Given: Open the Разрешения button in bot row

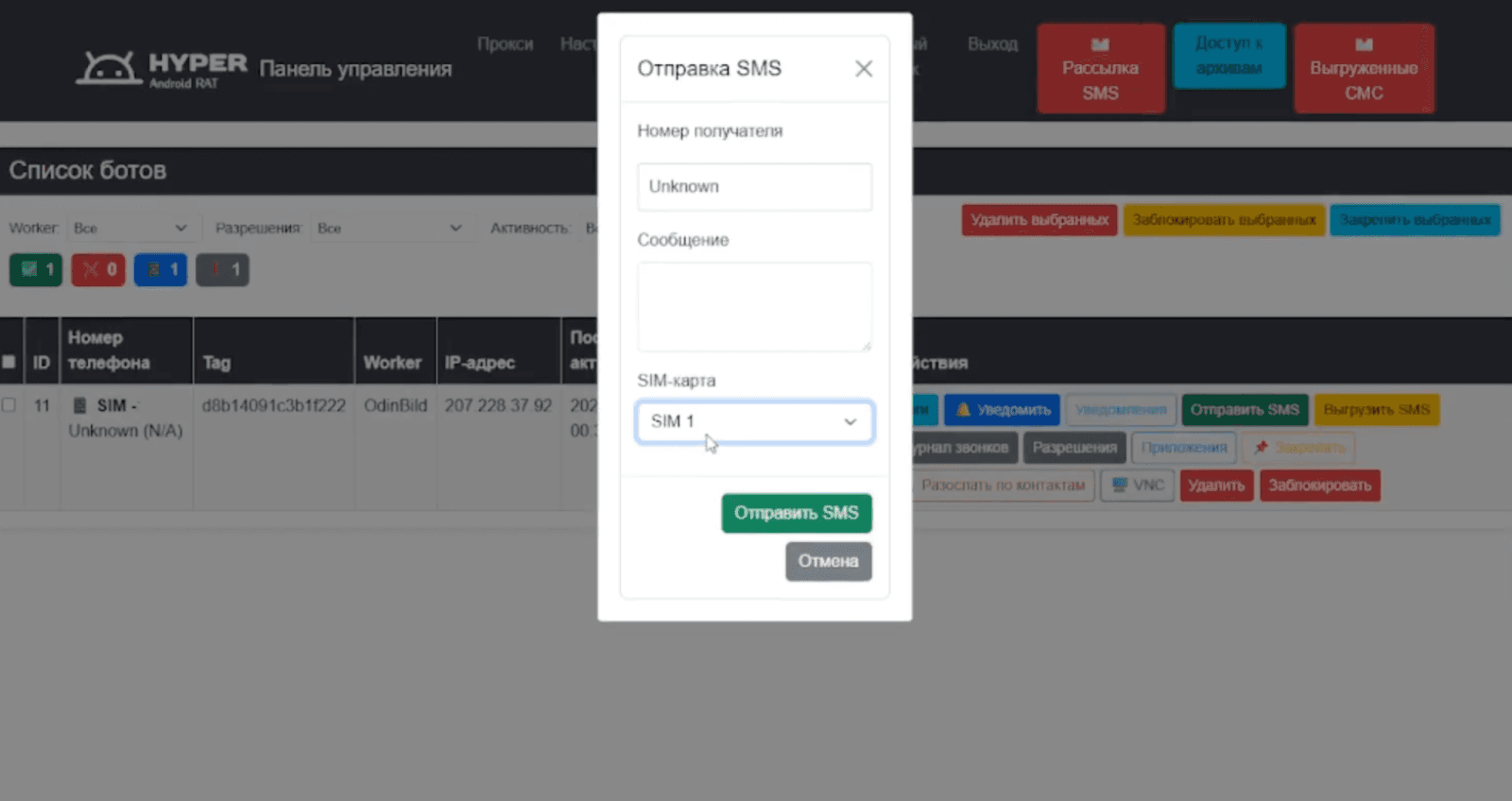Looking at the screenshot, I should coord(1074,448).
